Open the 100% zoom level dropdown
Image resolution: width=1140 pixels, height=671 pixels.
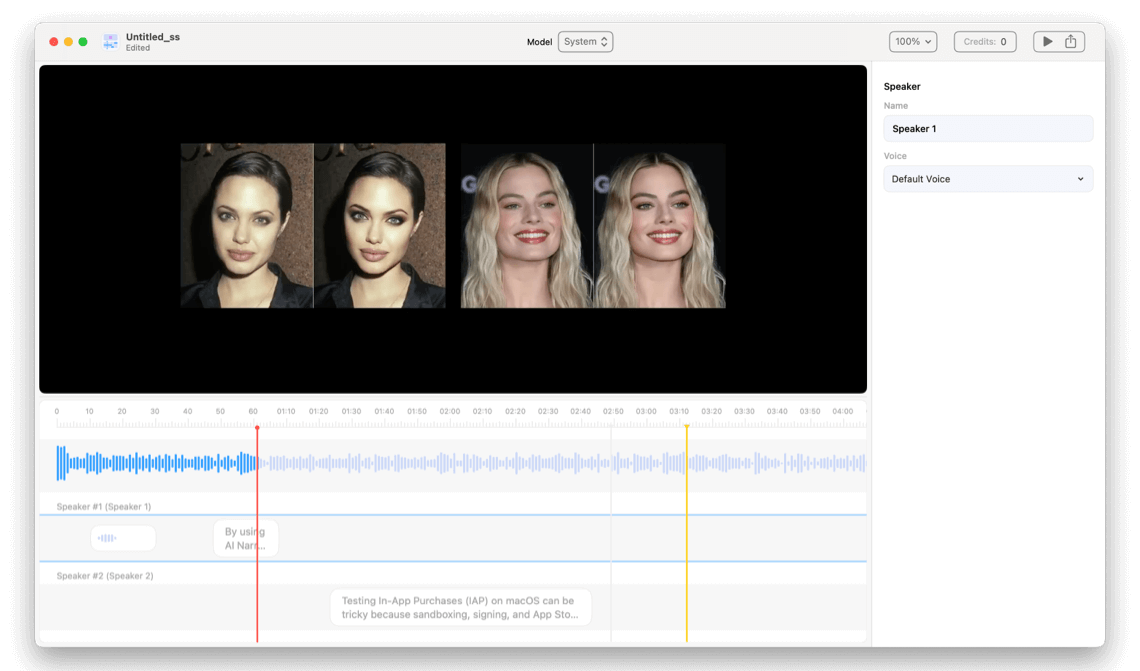pyautogui.click(x=913, y=42)
